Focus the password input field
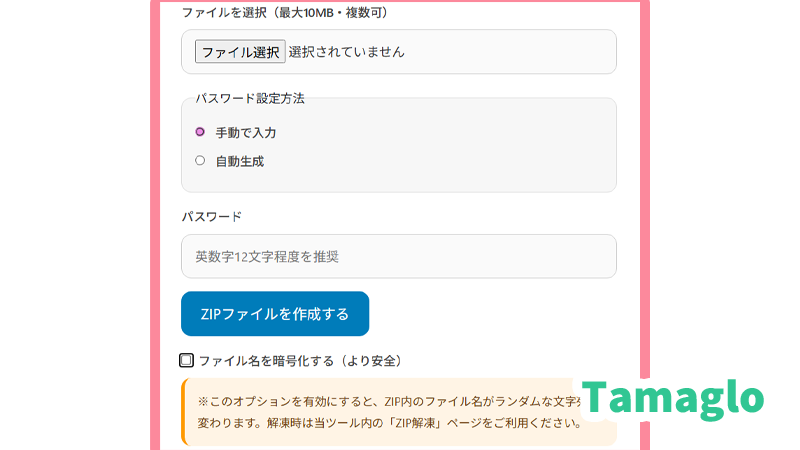Image resolution: width=800 pixels, height=450 pixels. click(x=398, y=257)
